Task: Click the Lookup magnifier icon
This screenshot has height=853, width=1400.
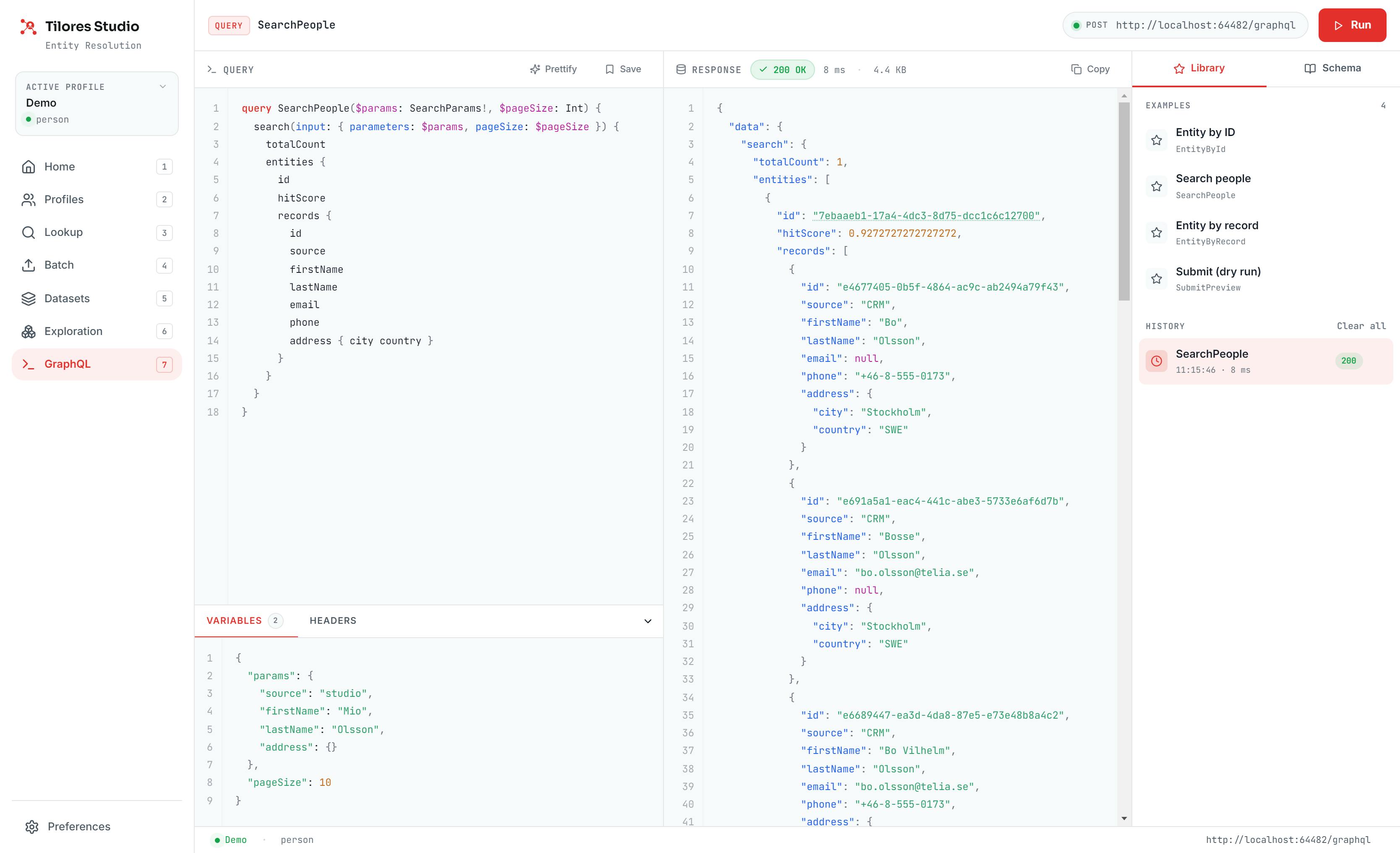Action: tap(29, 233)
